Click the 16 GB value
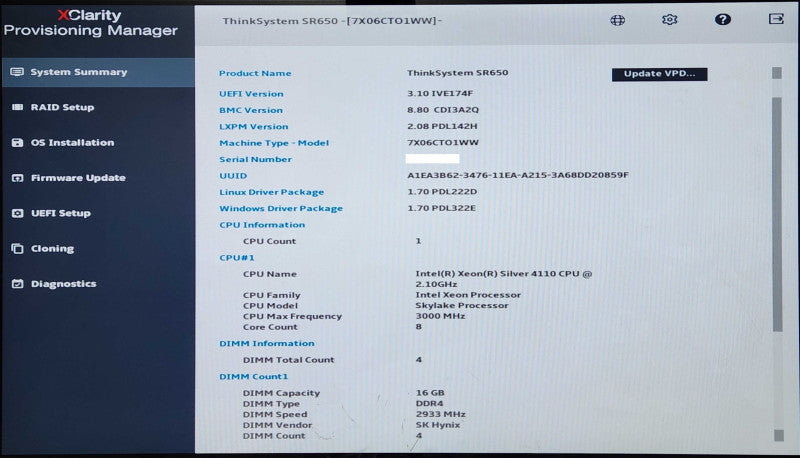 click(x=430, y=393)
